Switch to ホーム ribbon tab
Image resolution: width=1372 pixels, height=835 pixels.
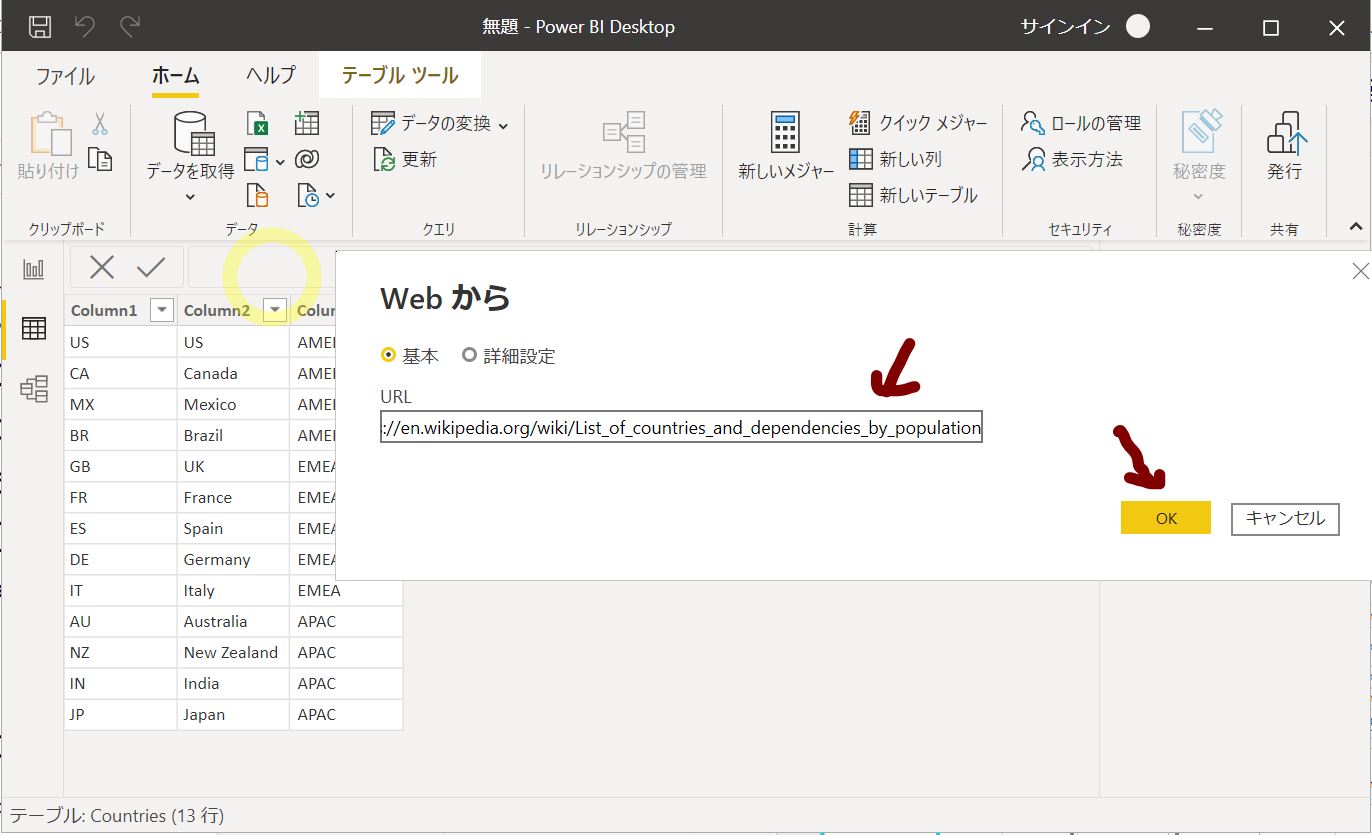click(176, 76)
